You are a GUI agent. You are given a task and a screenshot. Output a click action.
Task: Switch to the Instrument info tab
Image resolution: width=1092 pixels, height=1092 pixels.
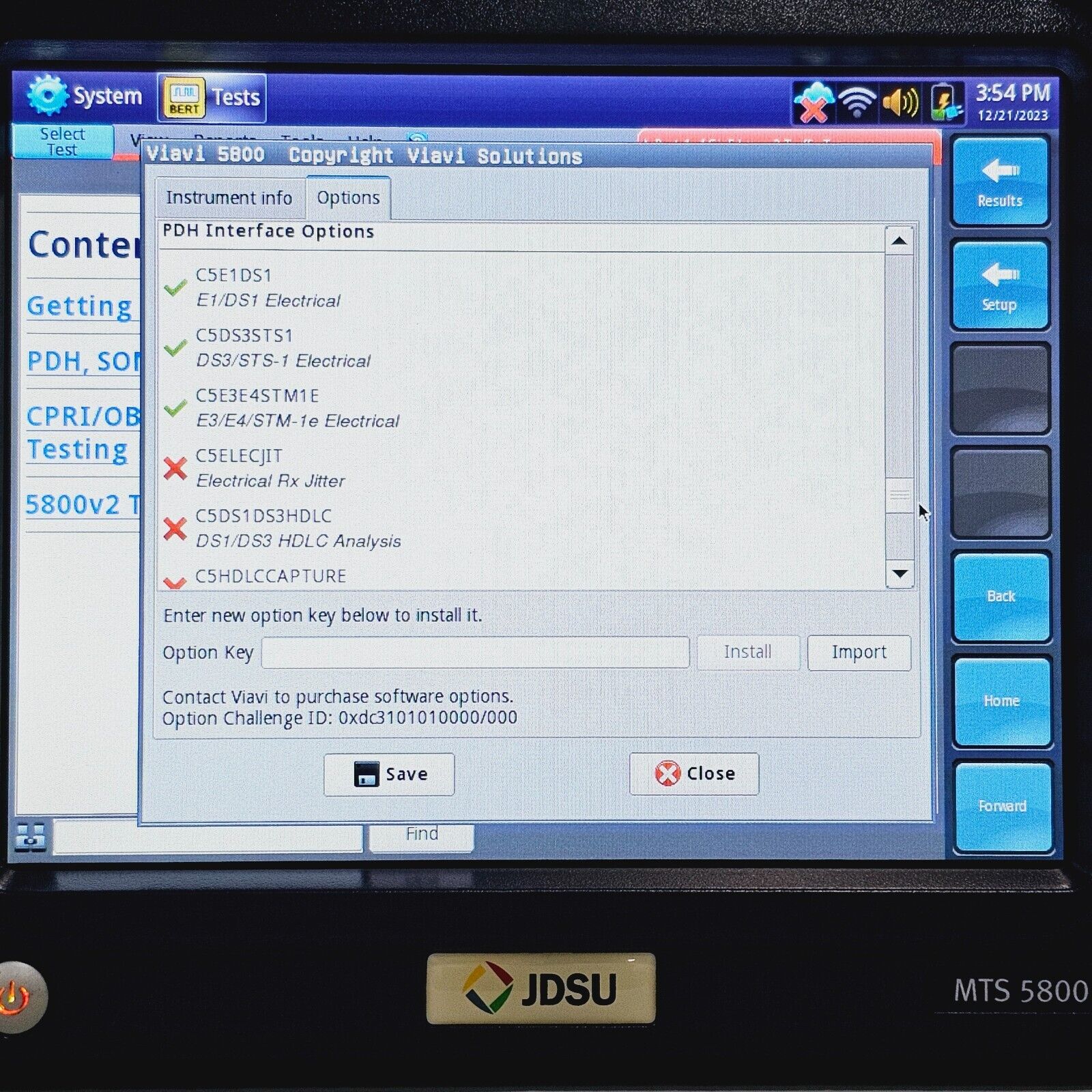click(x=230, y=197)
